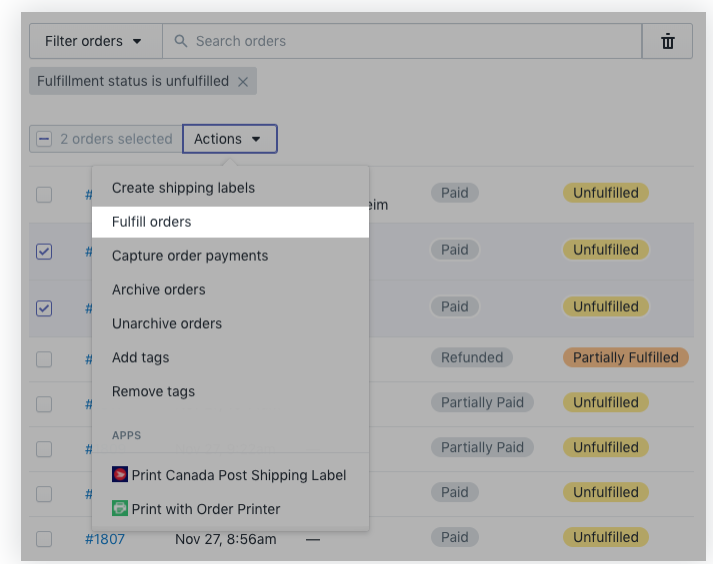Click the trash delete icon button
The width and height of the screenshot is (713, 564).
[667, 41]
